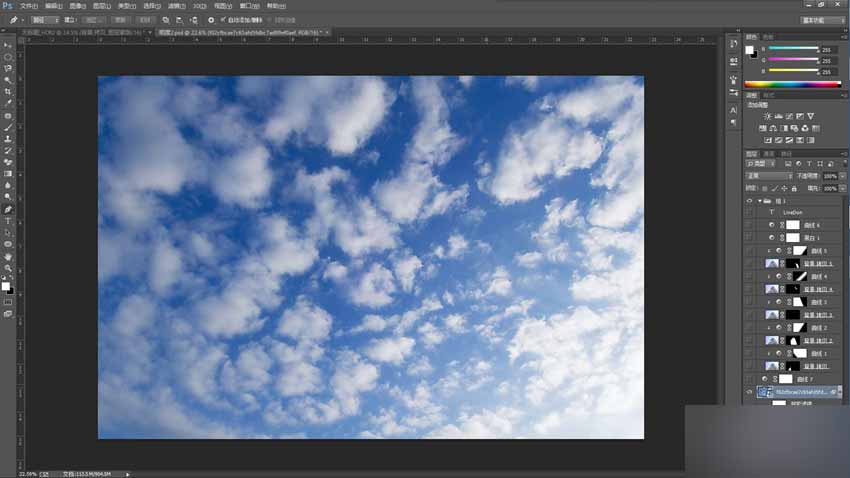Add a Photo Filter adjustment
This screenshot has width=850, height=478.
pyautogui.click(x=794, y=128)
